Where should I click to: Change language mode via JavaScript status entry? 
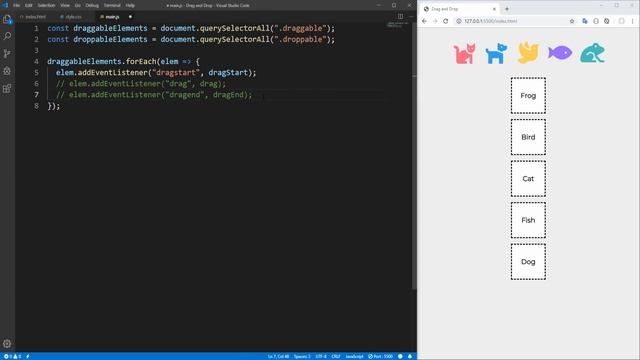coord(354,356)
